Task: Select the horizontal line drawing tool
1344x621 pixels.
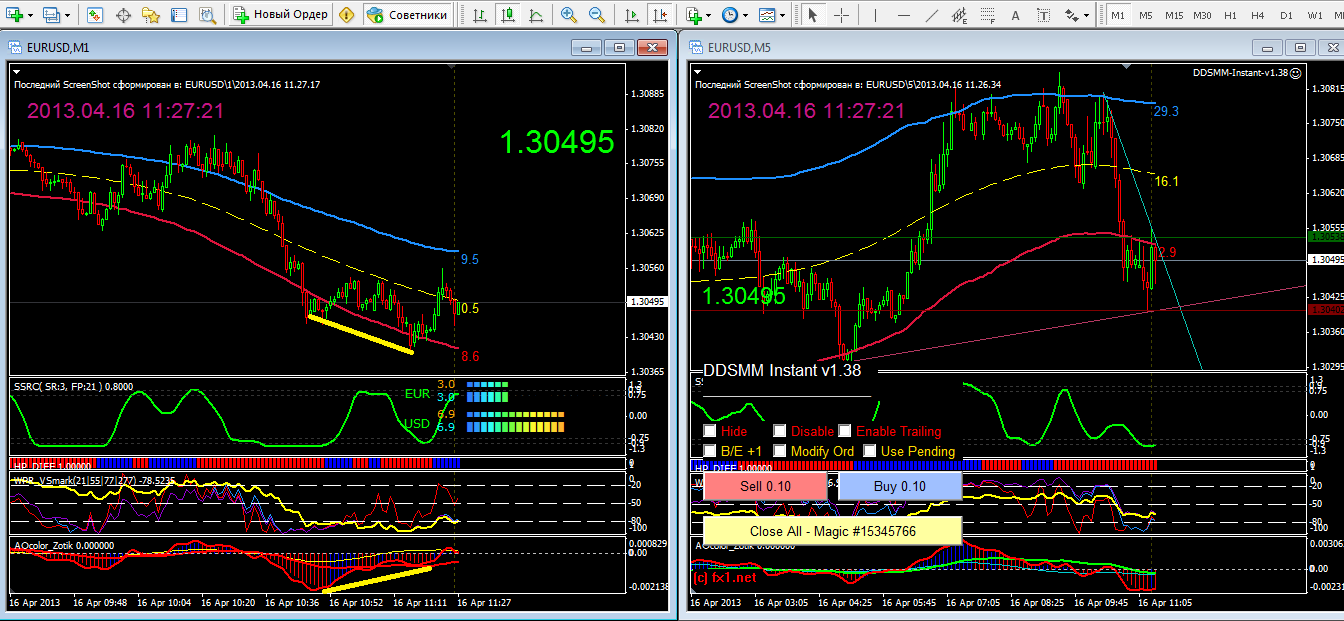Action: pos(903,15)
